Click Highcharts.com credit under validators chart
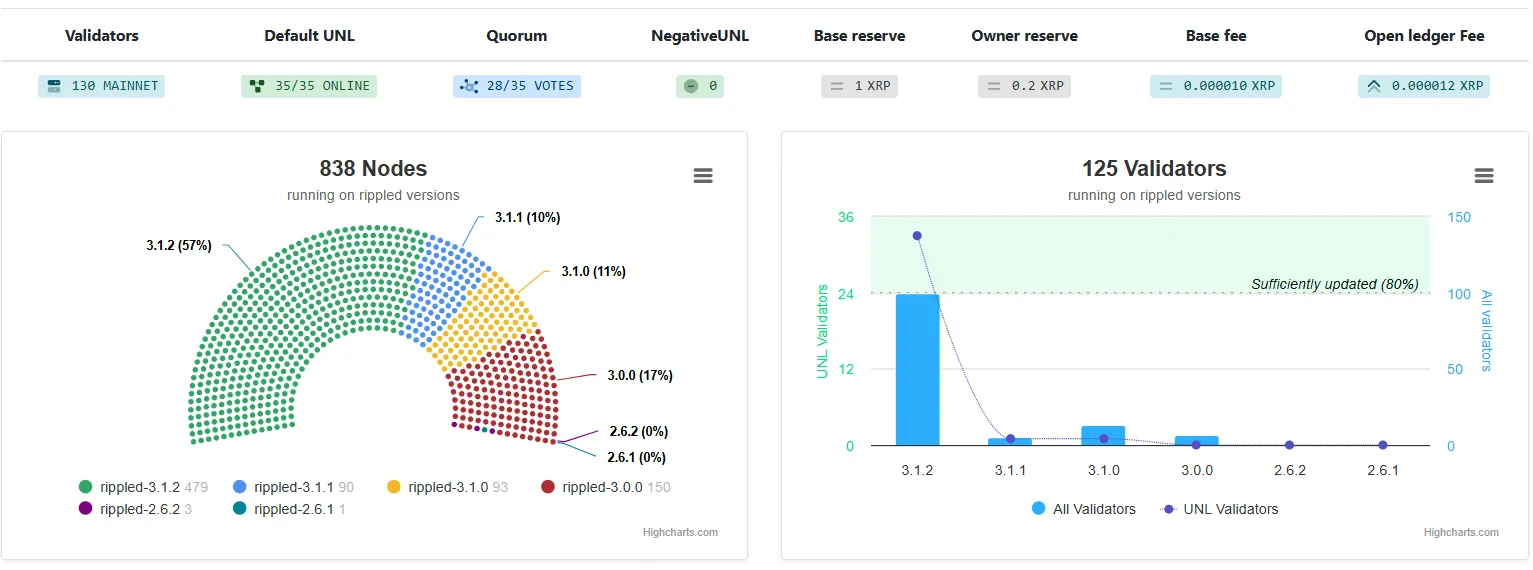 1461,532
